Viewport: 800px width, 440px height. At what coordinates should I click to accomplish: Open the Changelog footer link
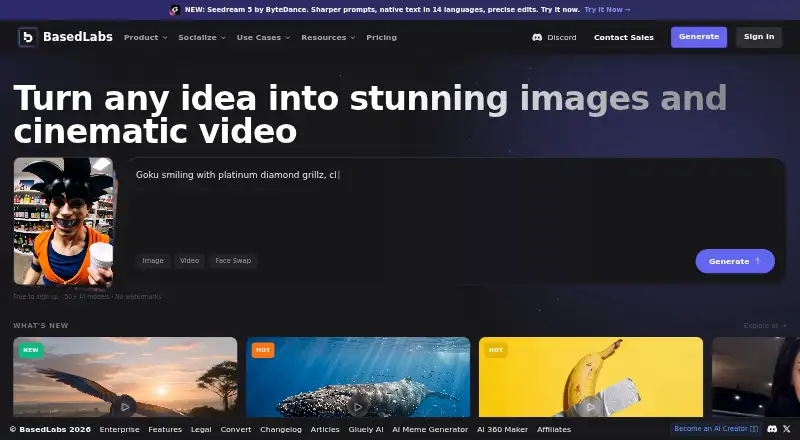point(281,429)
